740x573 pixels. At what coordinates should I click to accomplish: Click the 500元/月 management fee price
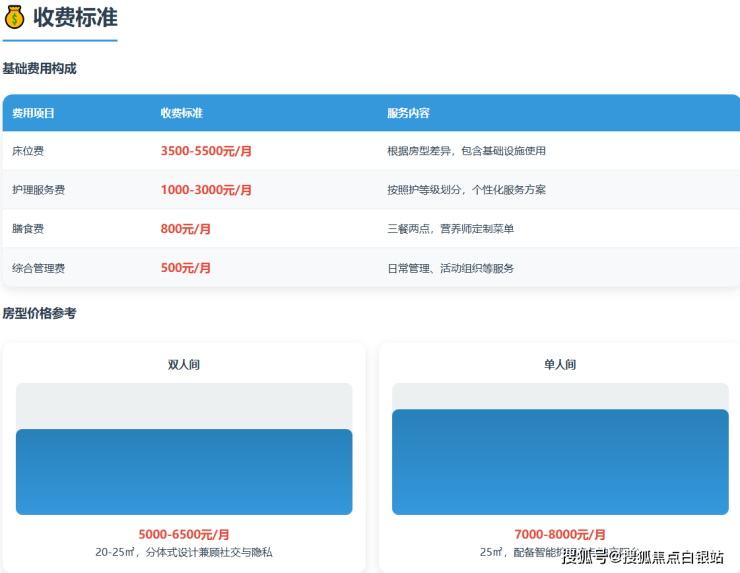pos(186,268)
